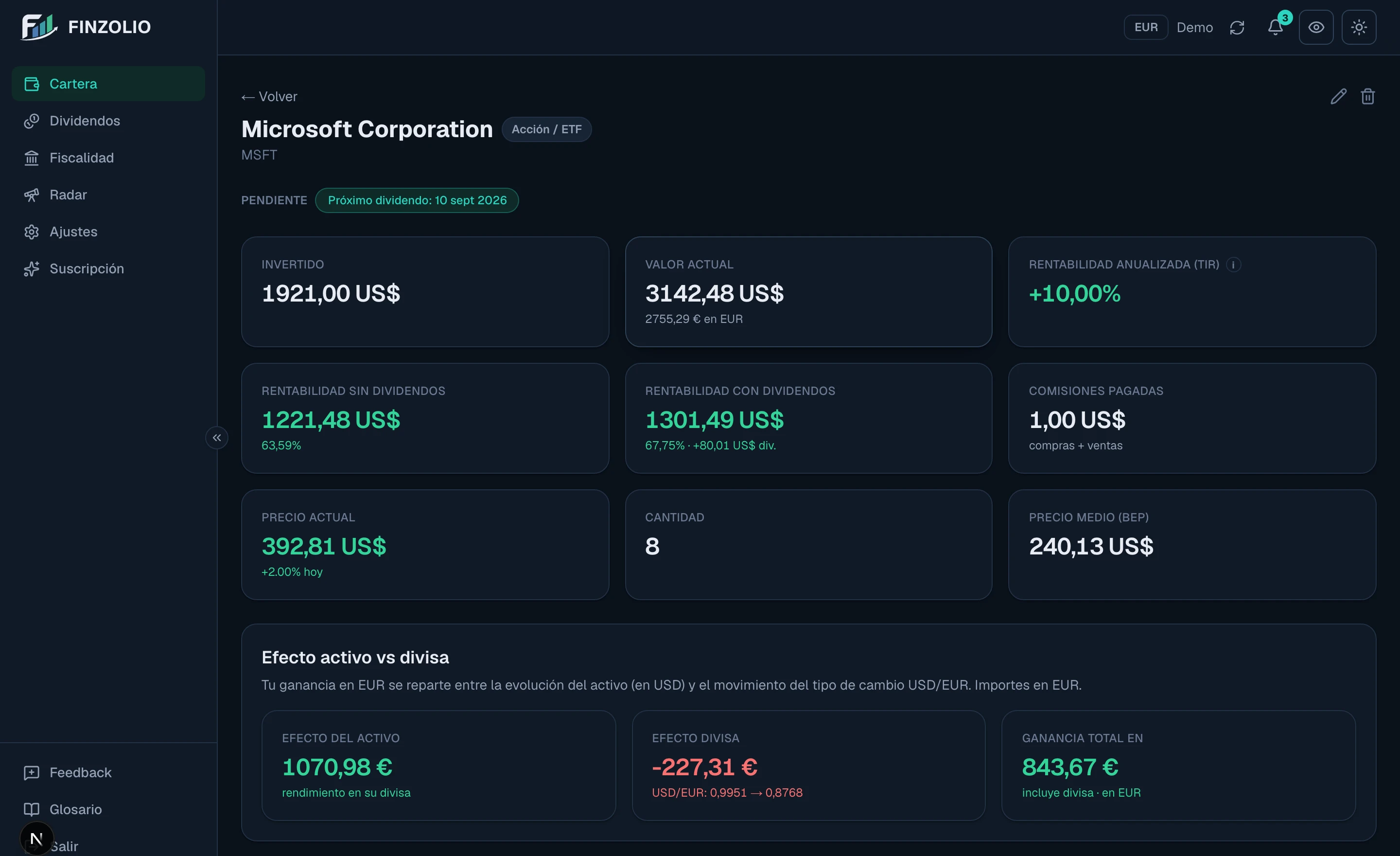Click the 2755,29 € en EUR subtext
This screenshot has width=1400, height=856.
694,319
